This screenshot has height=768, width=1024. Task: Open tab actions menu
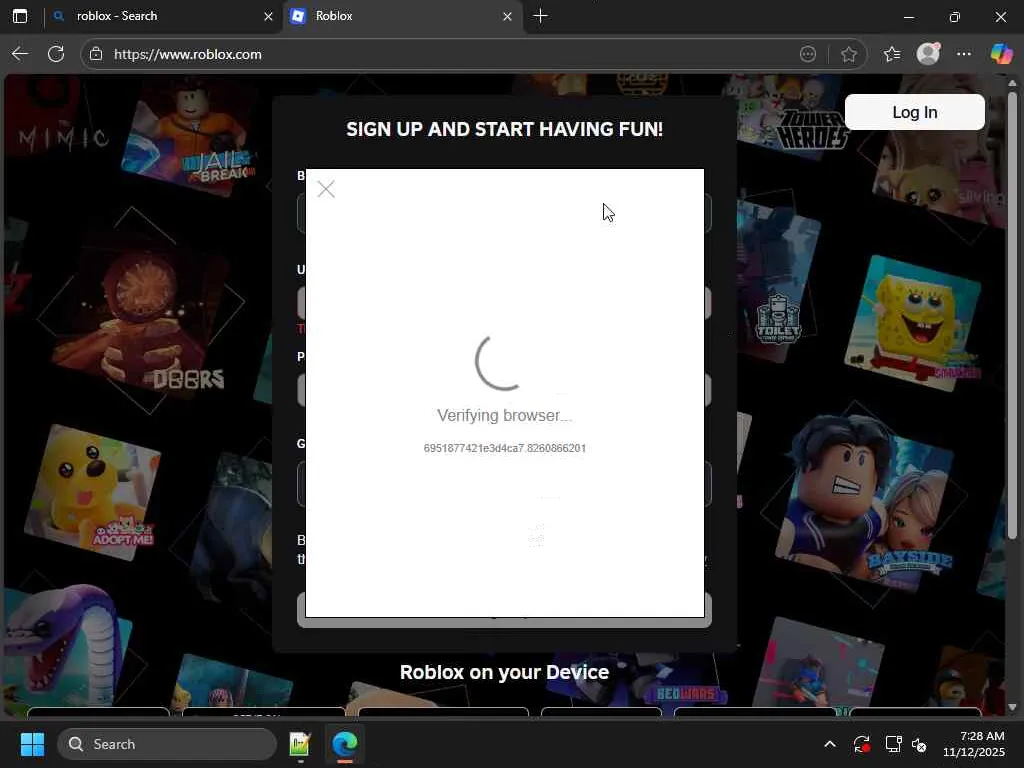click(x=20, y=16)
